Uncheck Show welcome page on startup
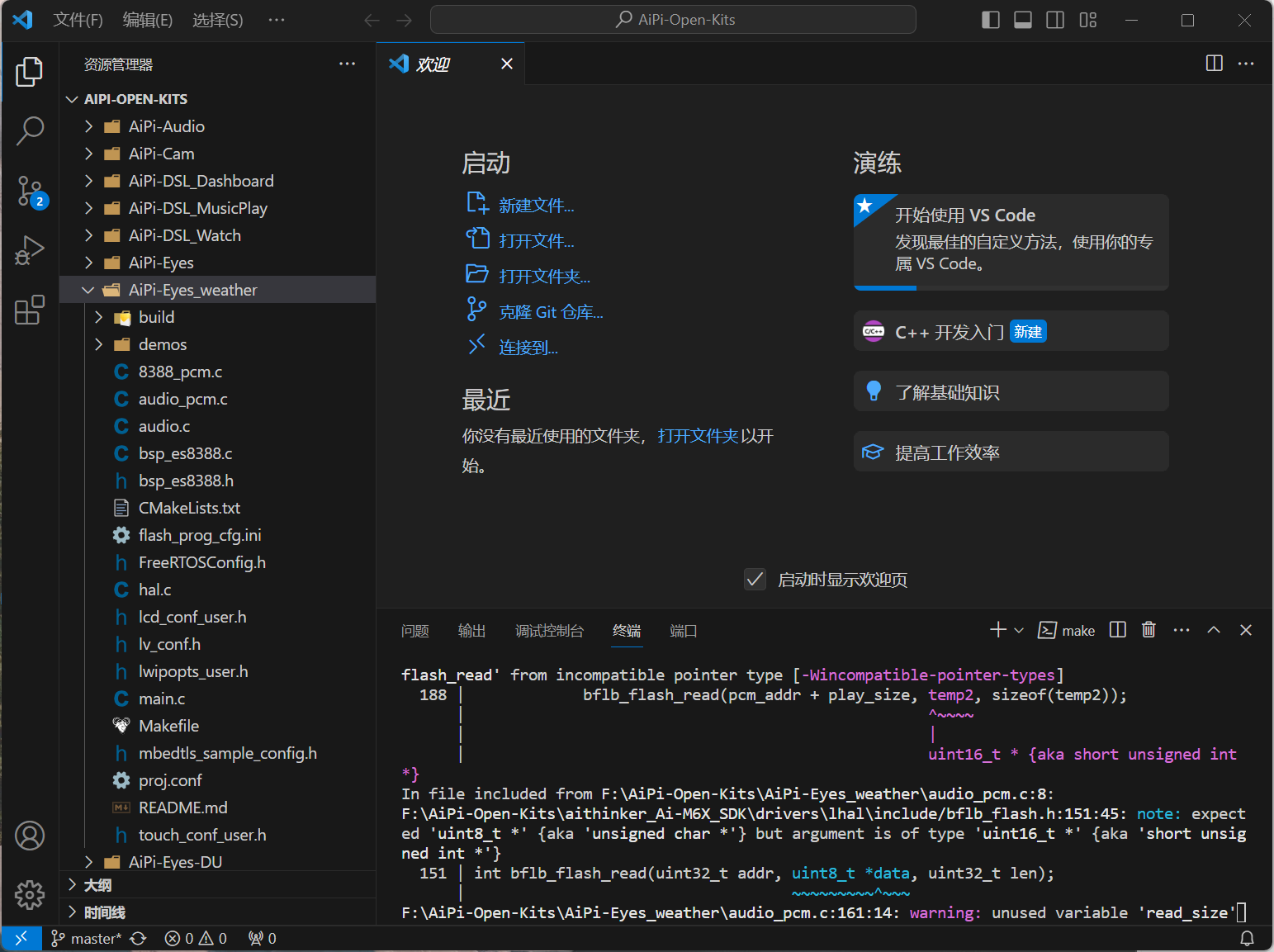This screenshot has height=952, width=1274. click(755, 579)
